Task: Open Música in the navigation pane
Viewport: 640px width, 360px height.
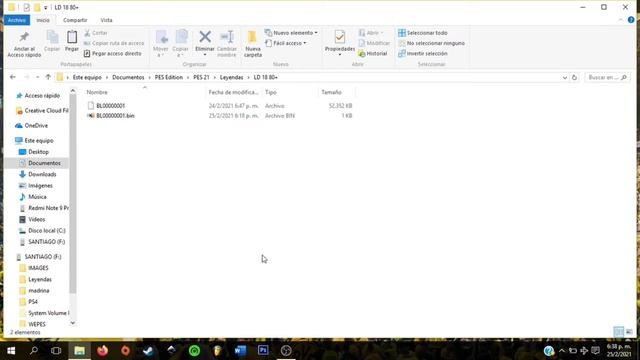Action: click(37, 197)
